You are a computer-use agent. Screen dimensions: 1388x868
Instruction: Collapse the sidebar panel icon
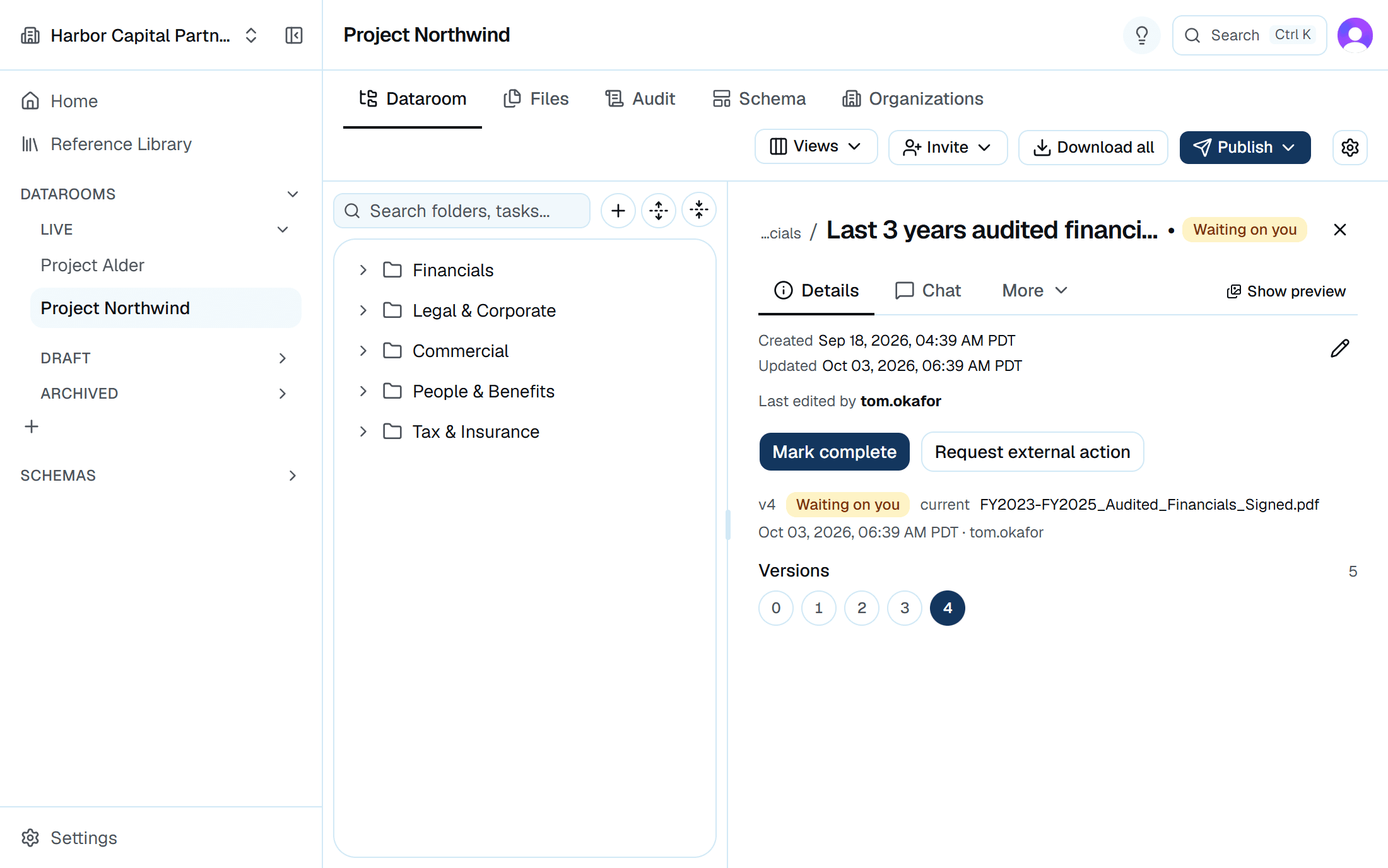pyautogui.click(x=294, y=35)
